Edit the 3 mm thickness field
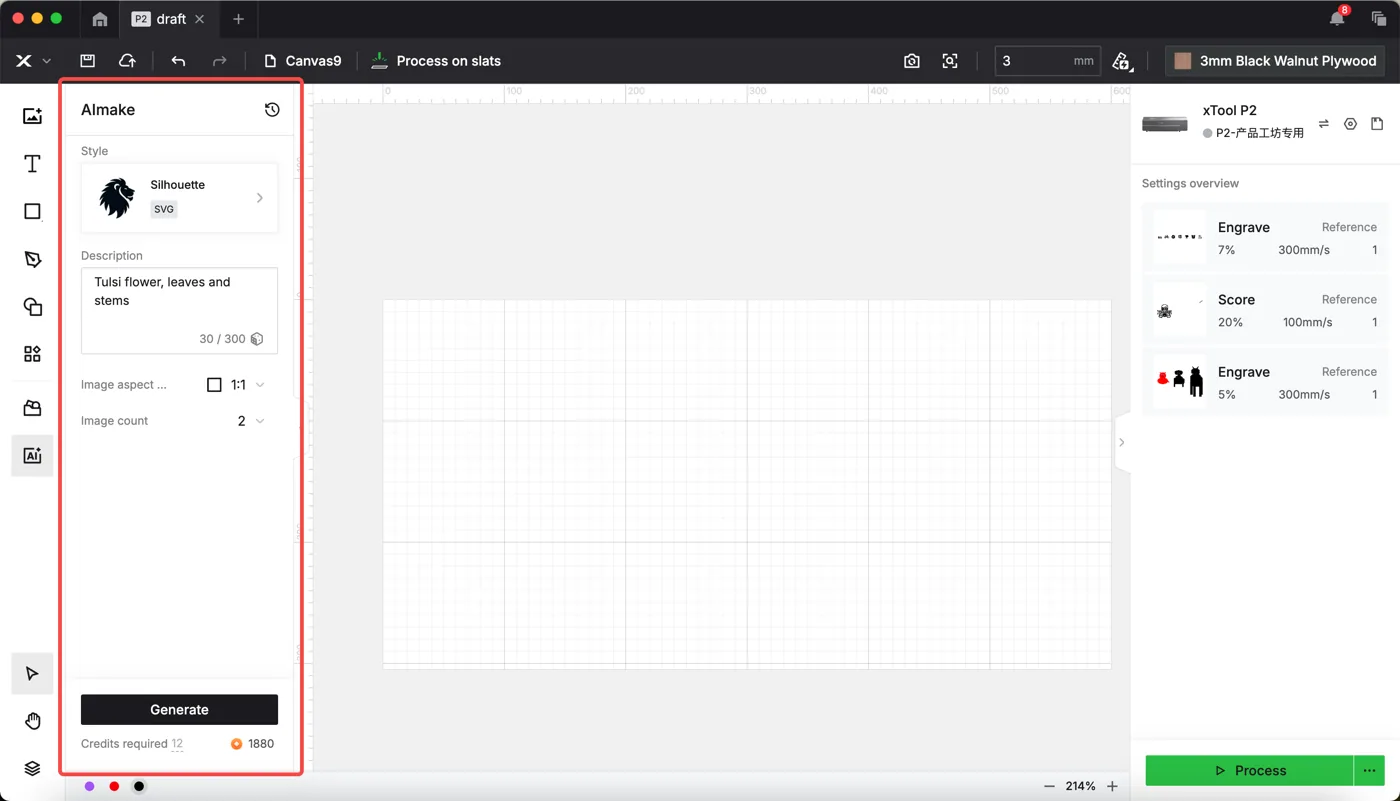This screenshot has height=801, width=1400. tap(1047, 61)
